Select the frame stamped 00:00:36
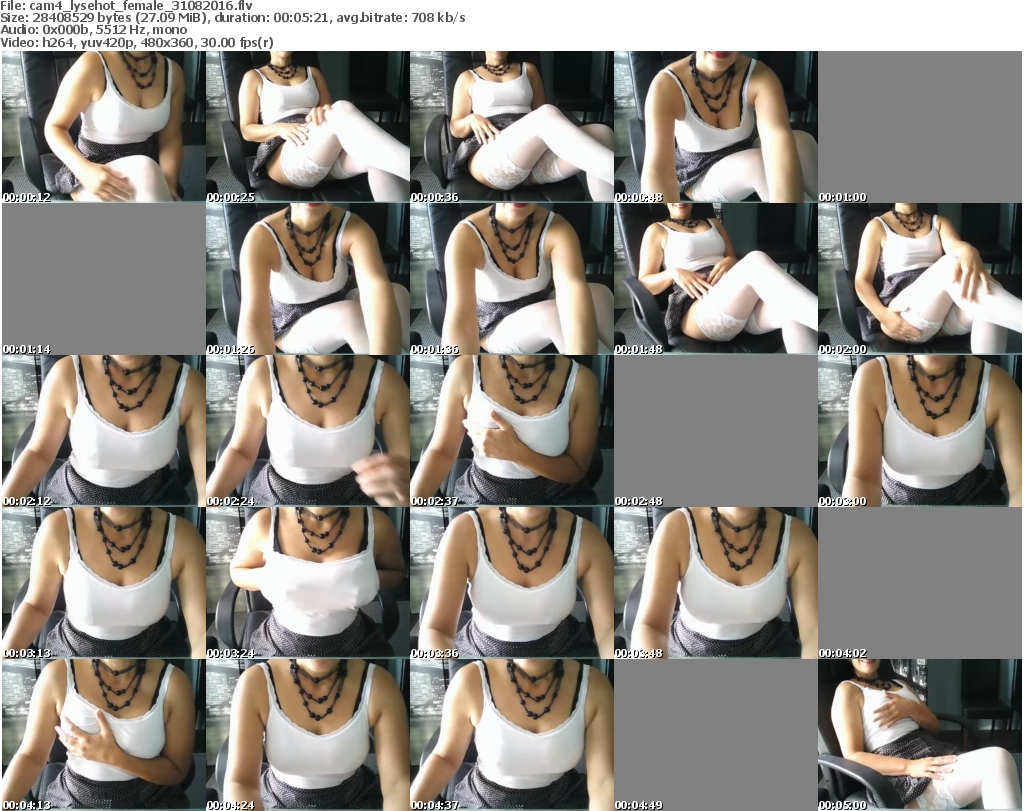This screenshot has width=1024, height=811. (511, 127)
